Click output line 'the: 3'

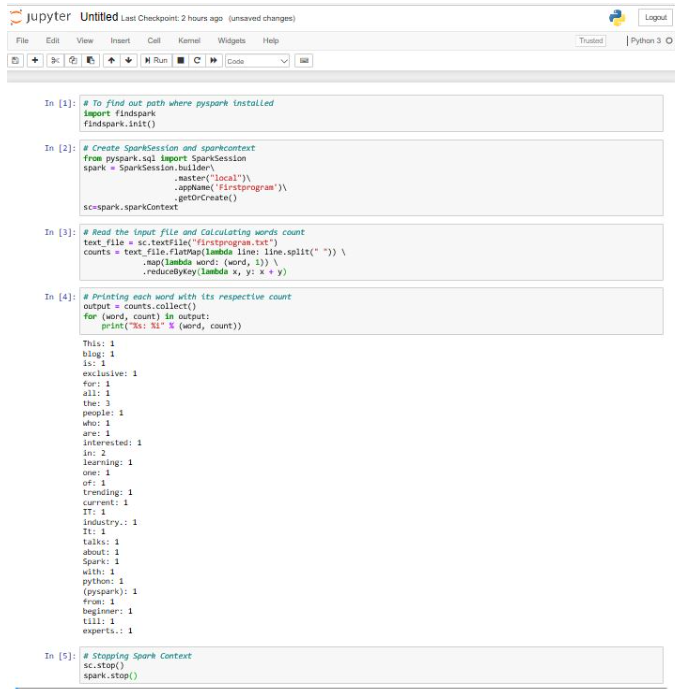96,403
